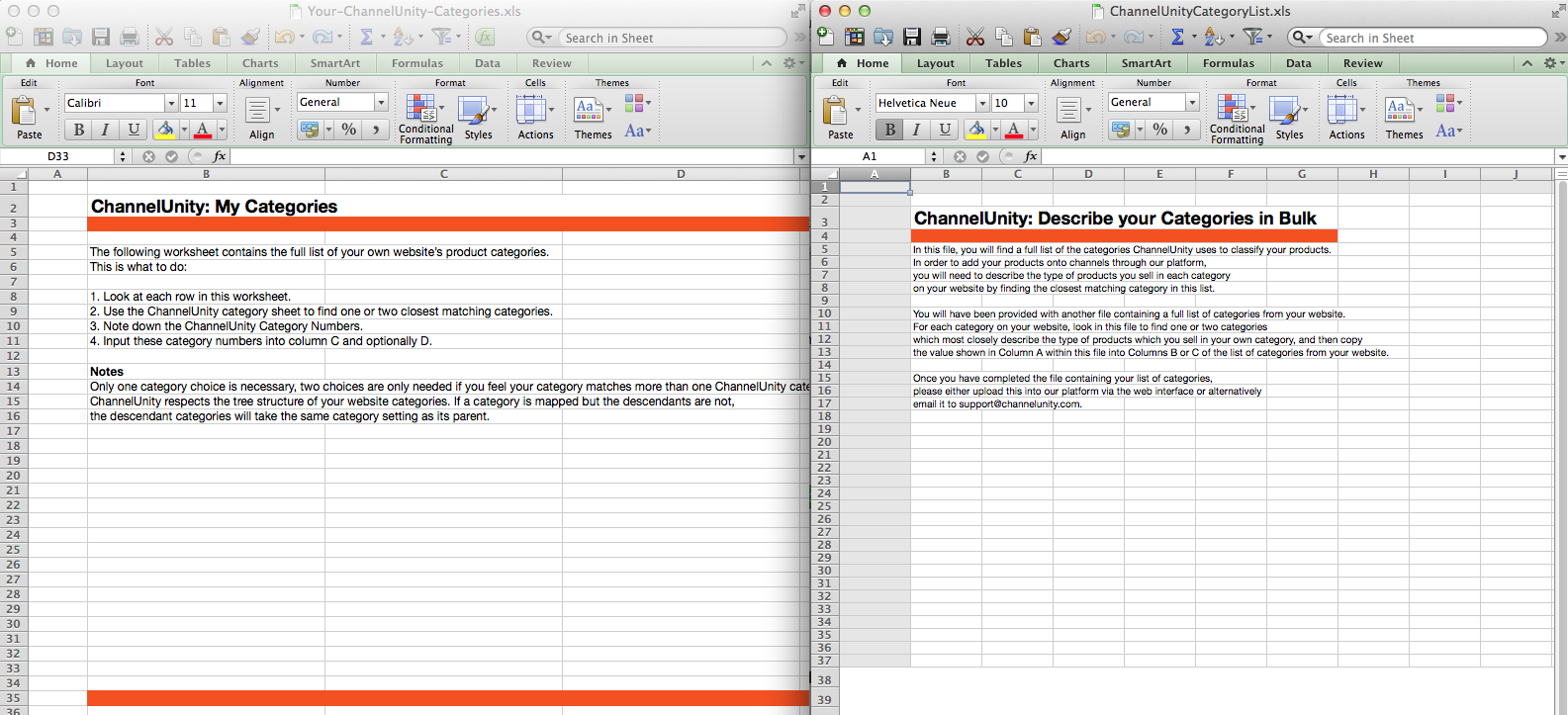The width and height of the screenshot is (1568, 715).
Task: Click name box showing D33
Action: point(58,156)
